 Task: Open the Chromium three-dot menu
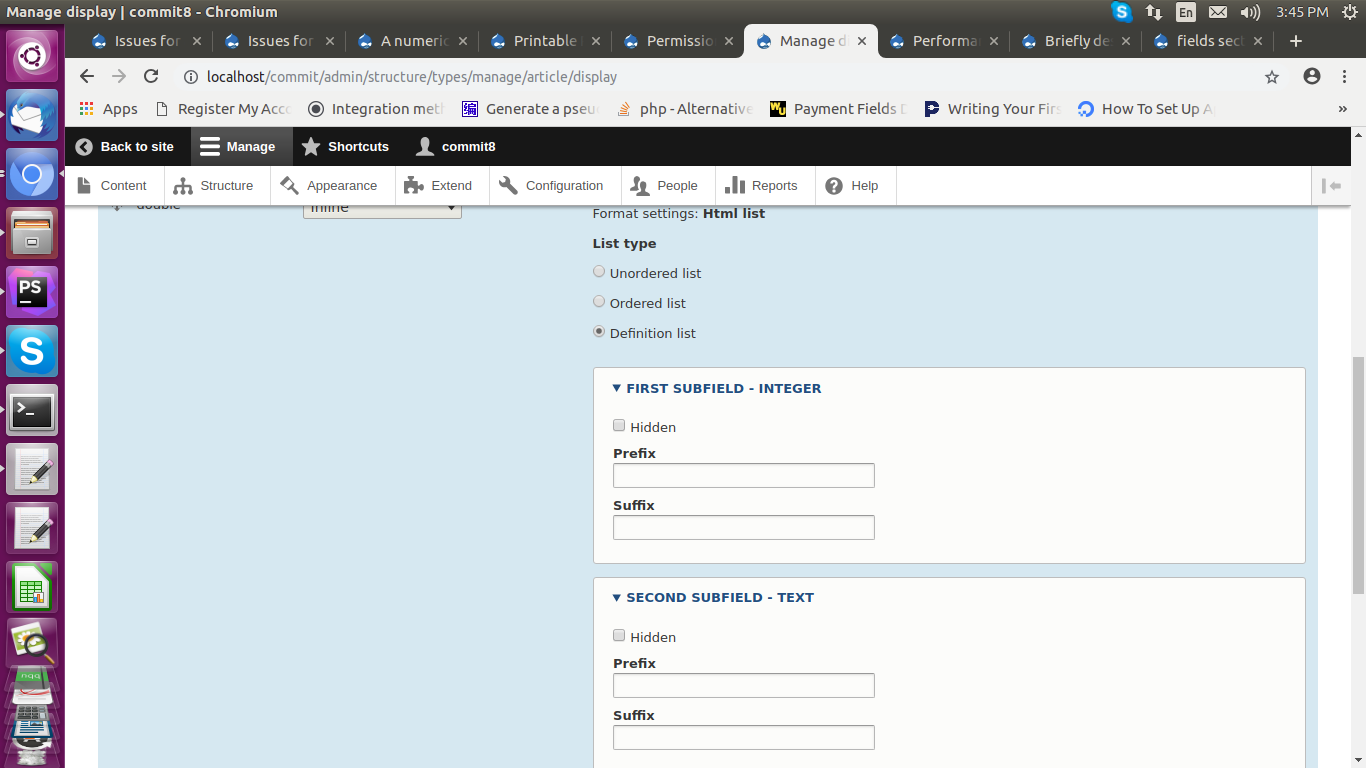[x=1347, y=76]
